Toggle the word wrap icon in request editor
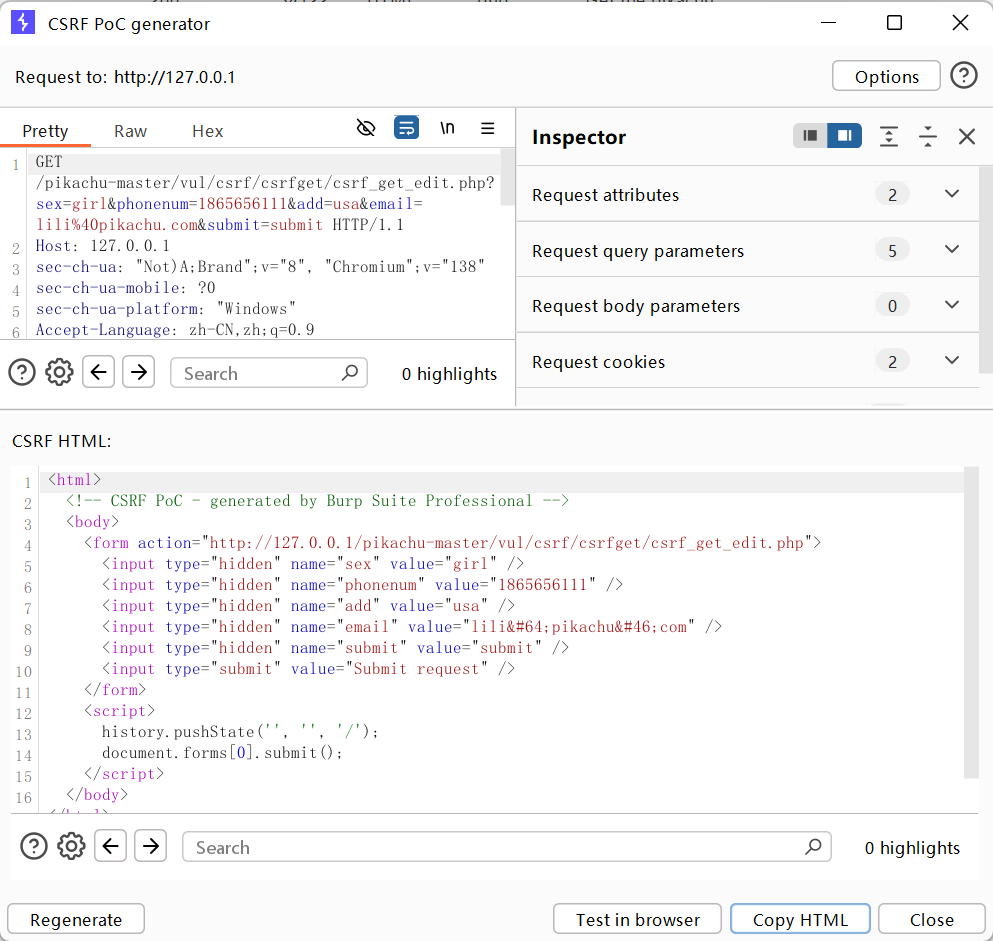Screen dimensions: 993x941 click(406, 128)
